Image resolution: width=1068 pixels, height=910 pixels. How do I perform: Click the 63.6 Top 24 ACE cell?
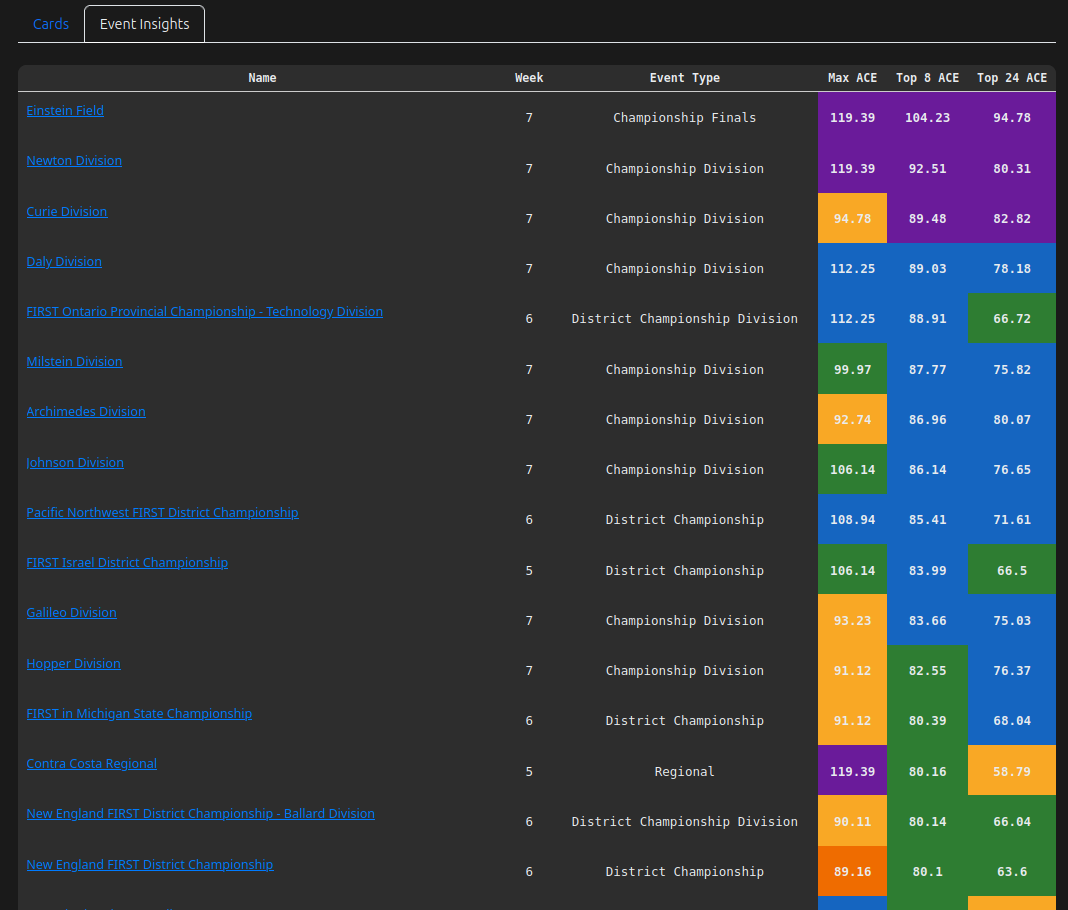pyautogui.click(x=1011, y=871)
